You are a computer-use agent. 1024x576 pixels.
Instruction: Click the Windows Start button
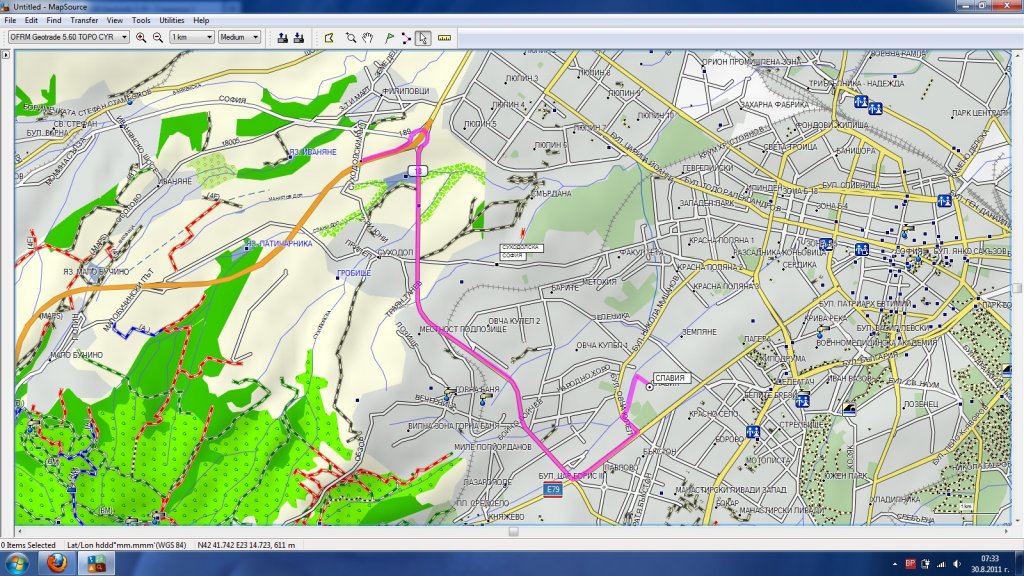16,563
